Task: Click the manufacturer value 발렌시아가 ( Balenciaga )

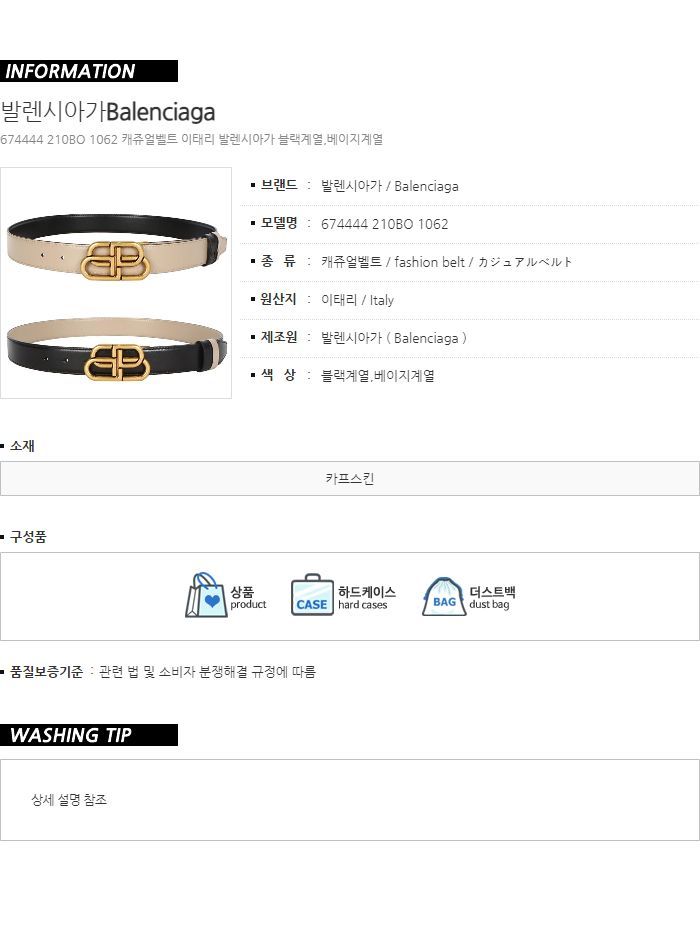Action: coord(394,338)
